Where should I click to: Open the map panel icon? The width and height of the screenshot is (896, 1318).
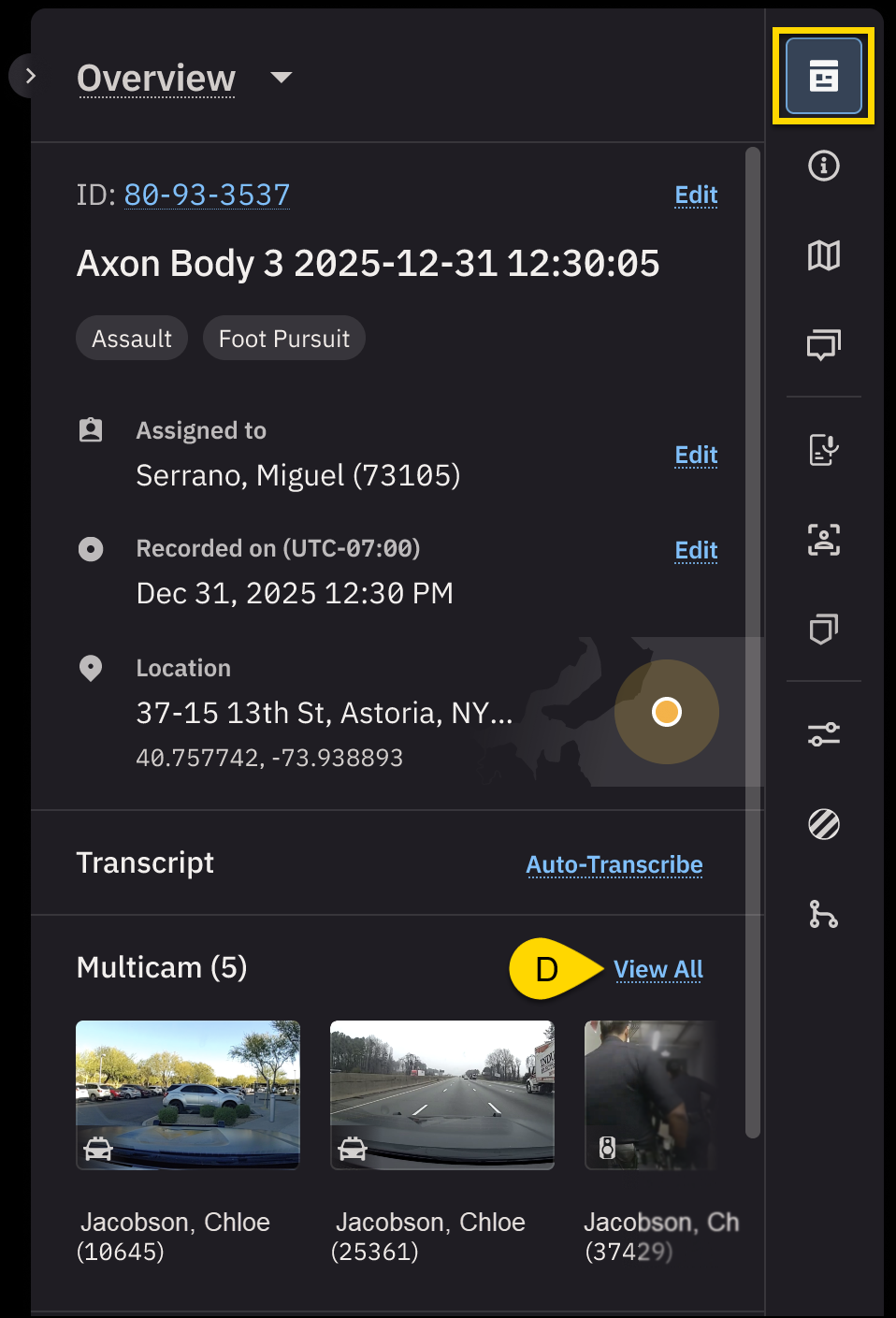[823, 255]
